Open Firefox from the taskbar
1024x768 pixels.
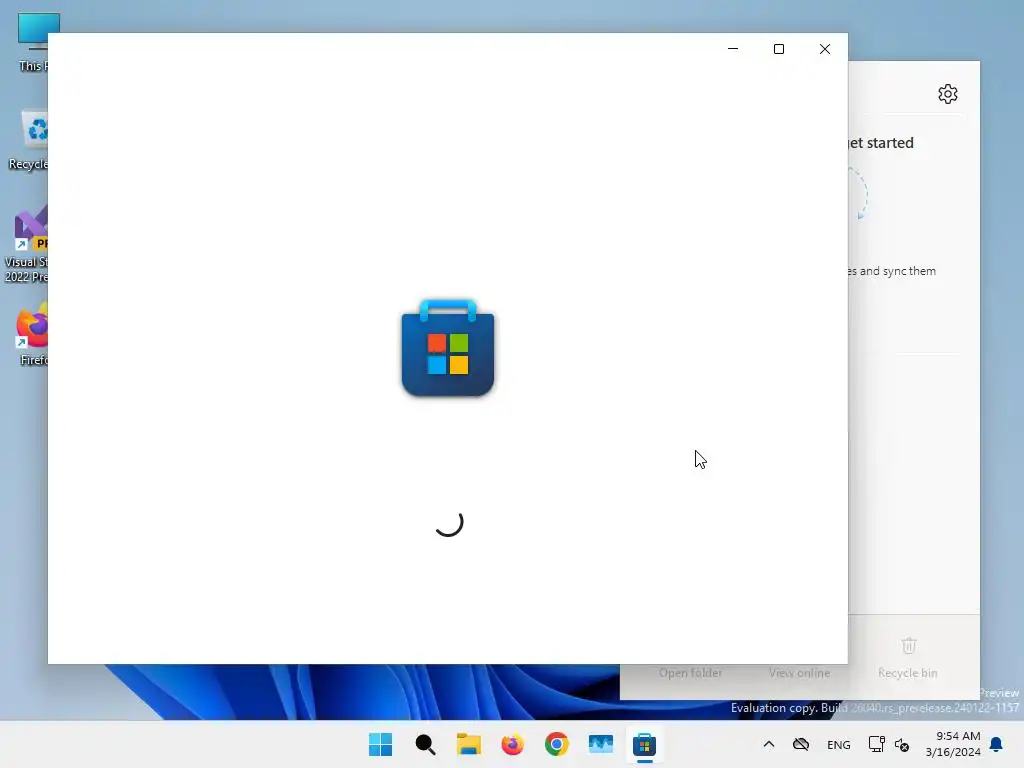[513, 744]
